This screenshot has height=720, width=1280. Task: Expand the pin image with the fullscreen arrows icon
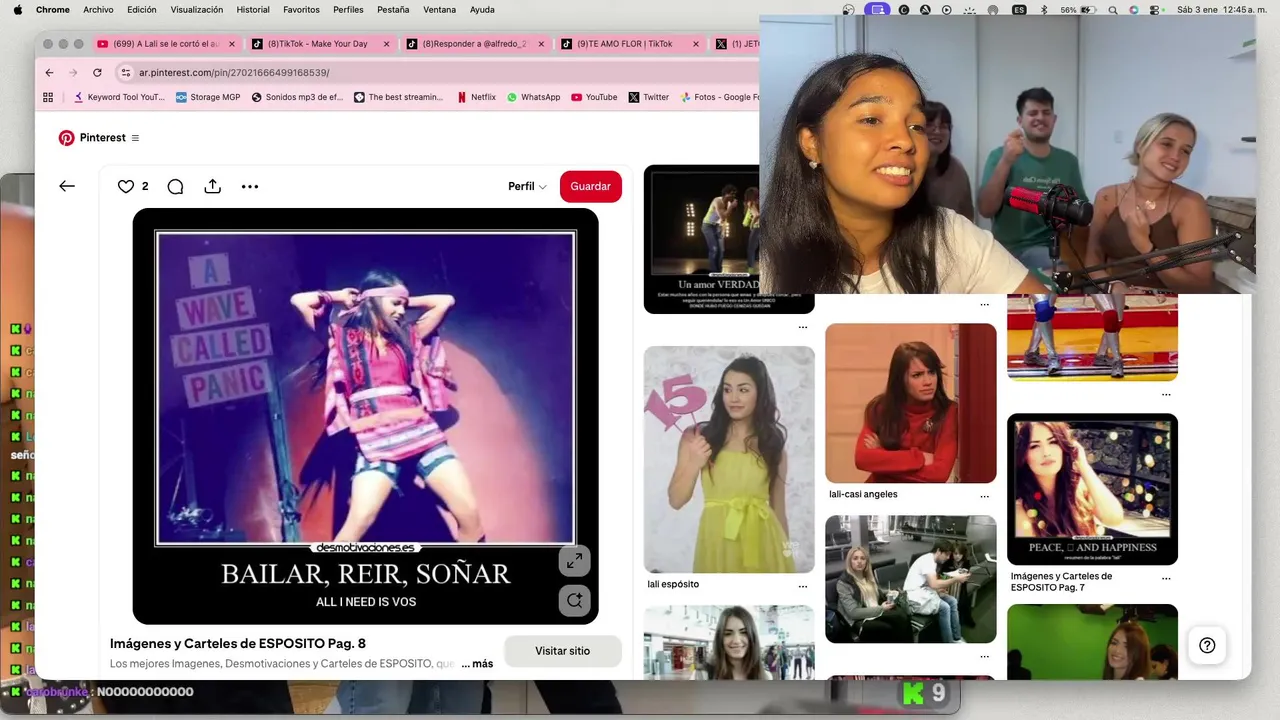click(574, 562)
